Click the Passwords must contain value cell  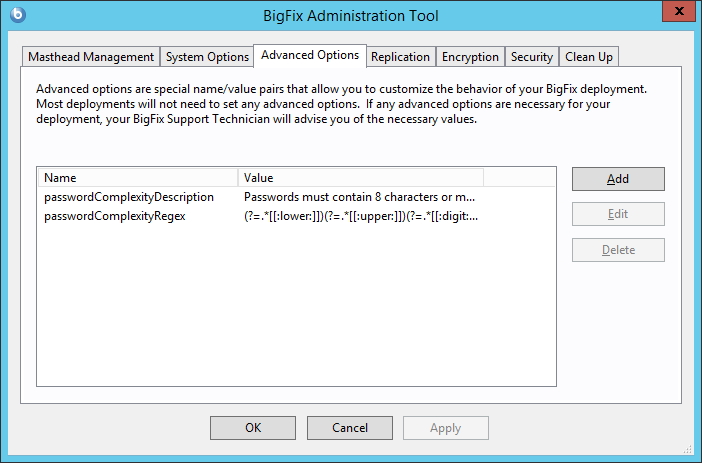[359, 197]
